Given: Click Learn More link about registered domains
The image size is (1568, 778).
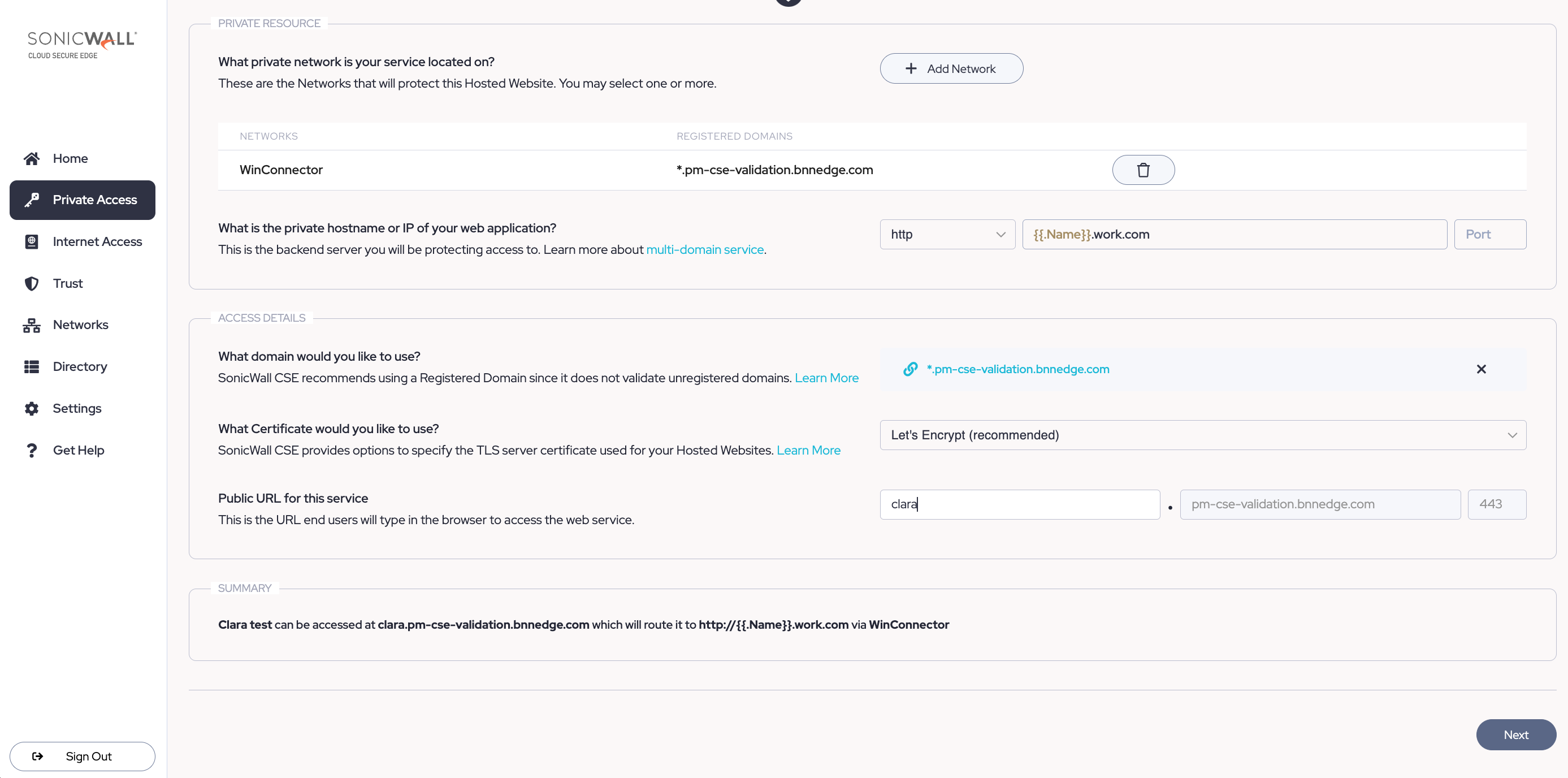Looking at the screenshot, I should pos(826,378).
